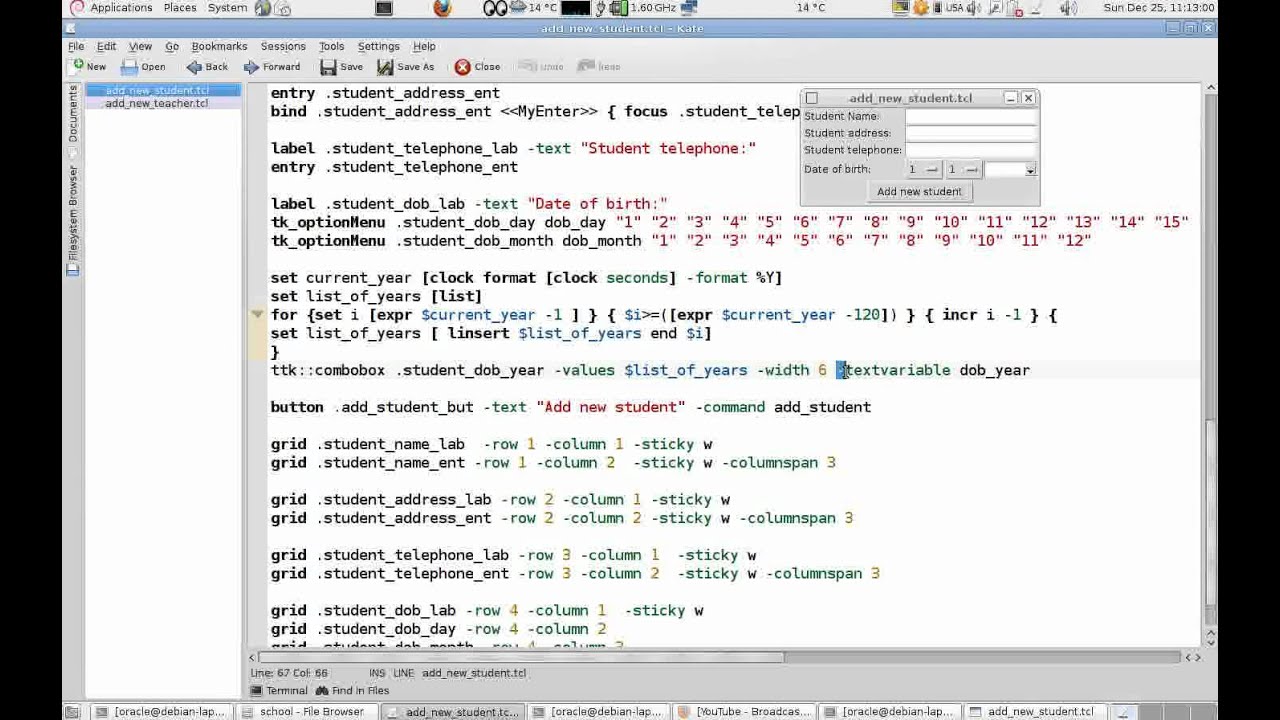
Task: Open the Filesystem Browser sidebar tab
Action: click(72, 220)
